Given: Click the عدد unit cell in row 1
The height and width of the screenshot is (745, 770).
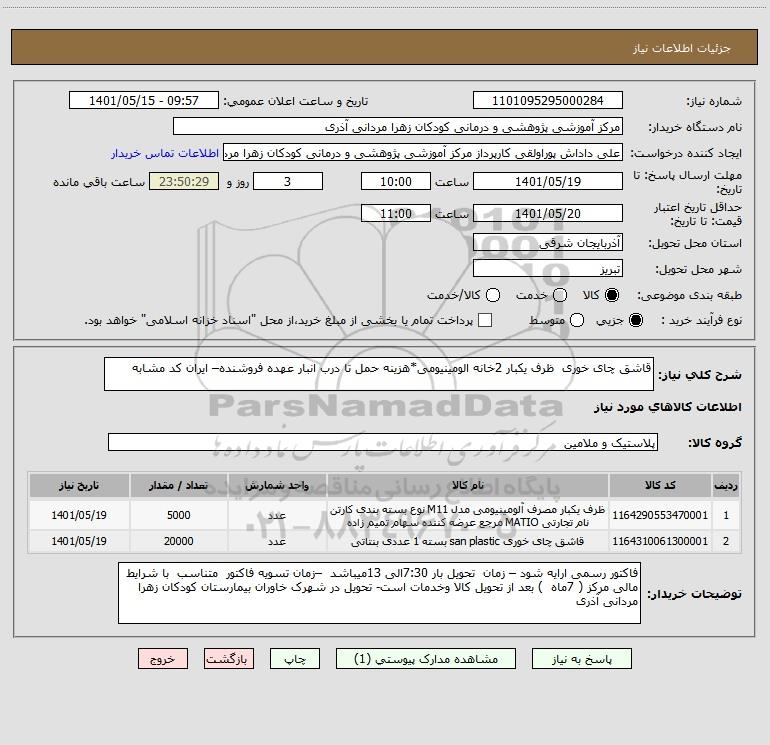Looking at the screenshot, I should pyautogui.click(x=277, y=515).
